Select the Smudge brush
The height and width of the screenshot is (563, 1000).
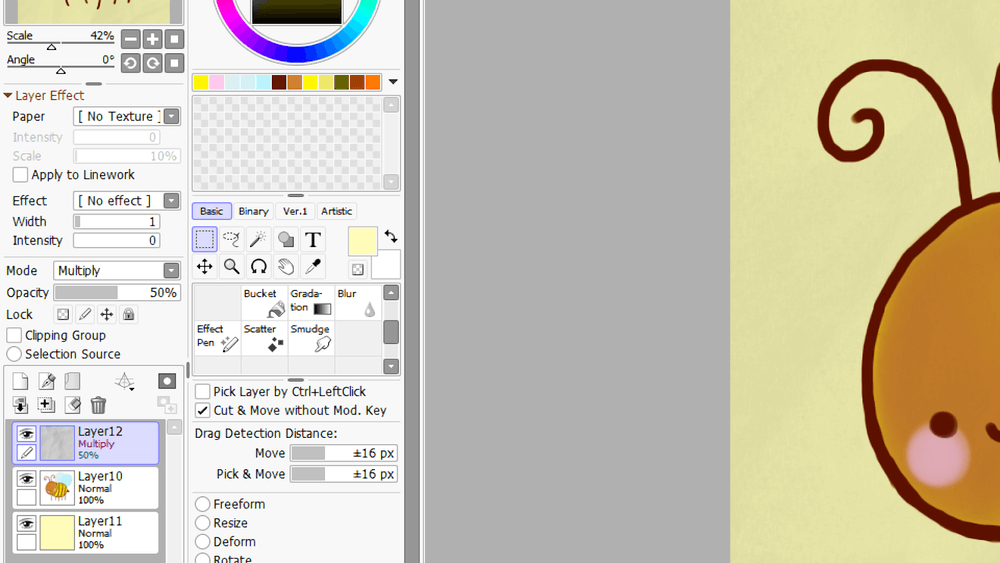point(311,338)
